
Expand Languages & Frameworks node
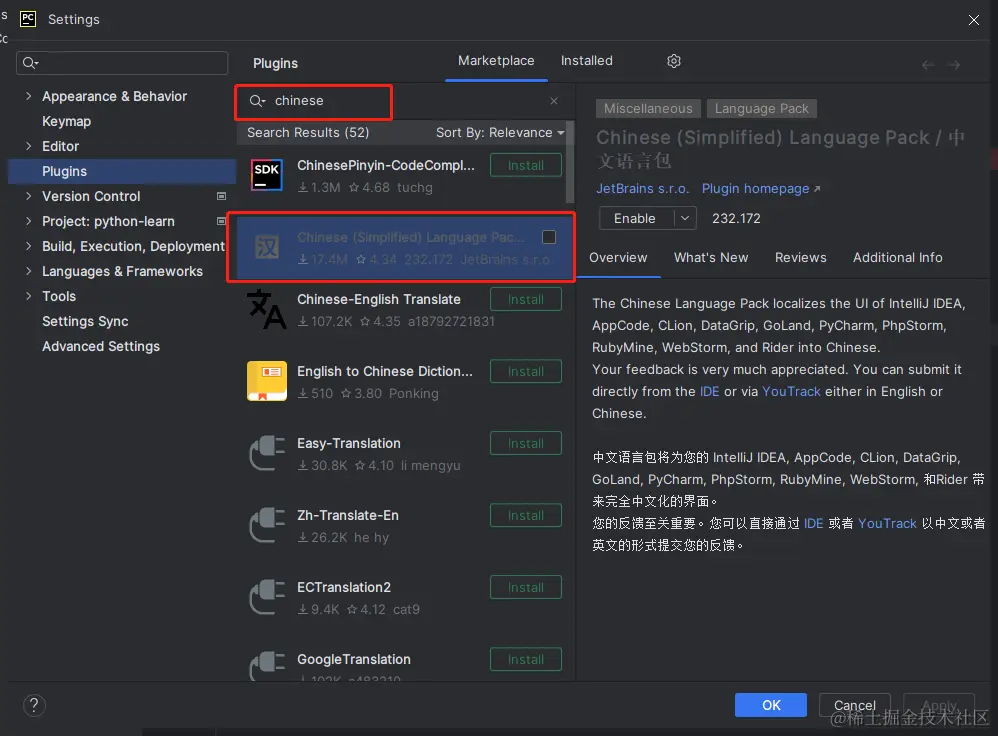pos(28,271)
